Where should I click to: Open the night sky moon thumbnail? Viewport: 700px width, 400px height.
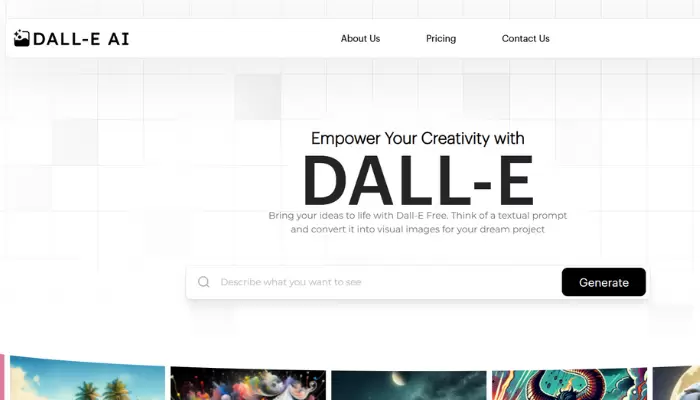409,385
